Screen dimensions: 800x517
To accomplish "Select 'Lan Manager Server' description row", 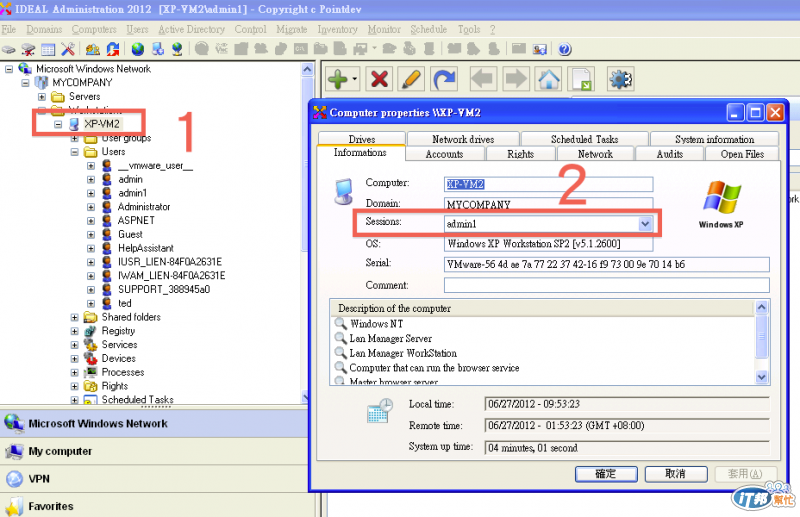I will click(390, 338).
